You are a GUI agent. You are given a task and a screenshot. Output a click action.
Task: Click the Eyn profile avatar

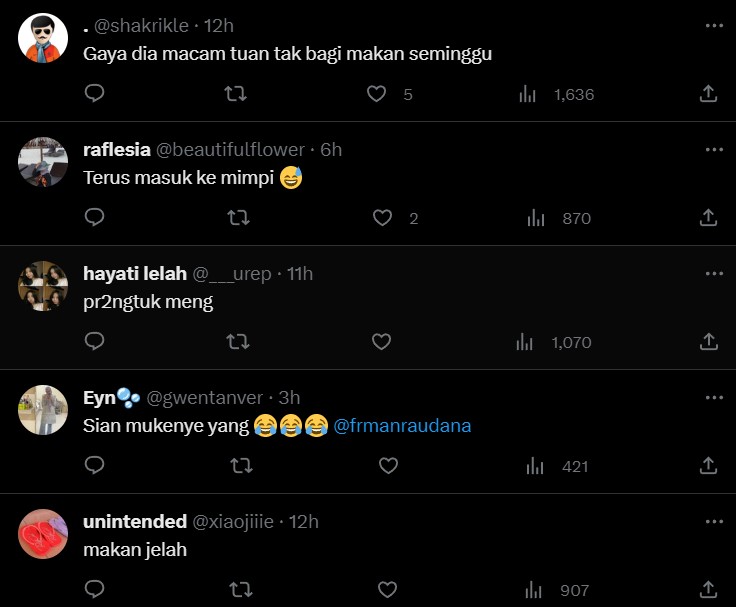pos(43,410)
